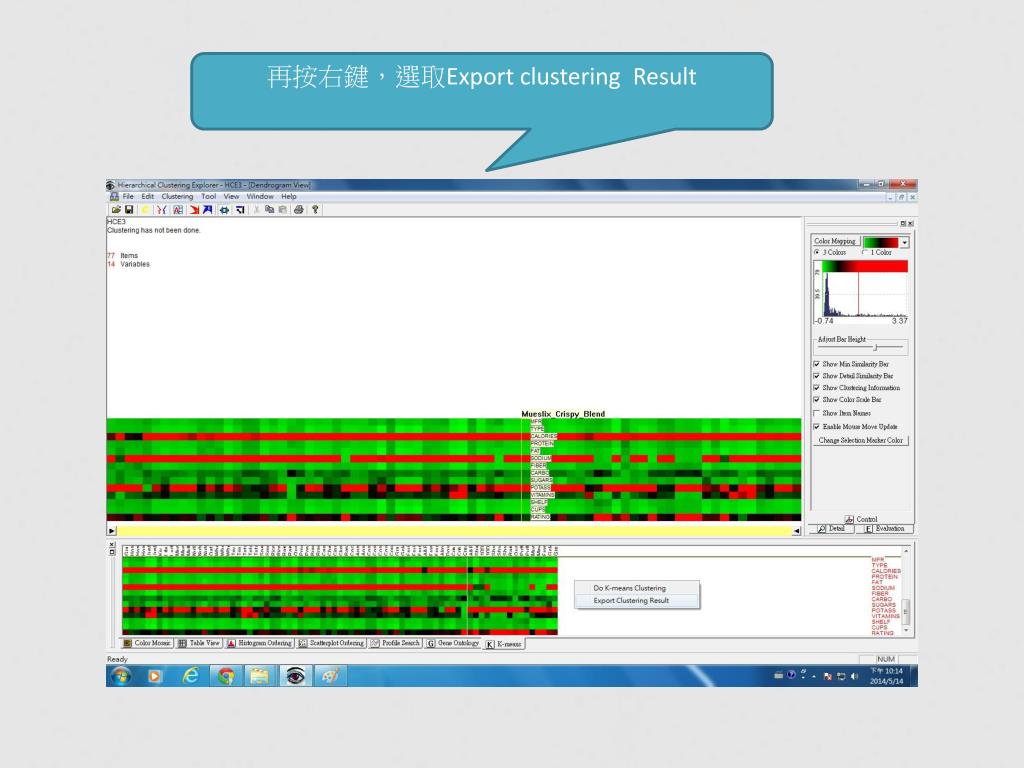Click the volume speaker tray icon

(x=855, y=676)
